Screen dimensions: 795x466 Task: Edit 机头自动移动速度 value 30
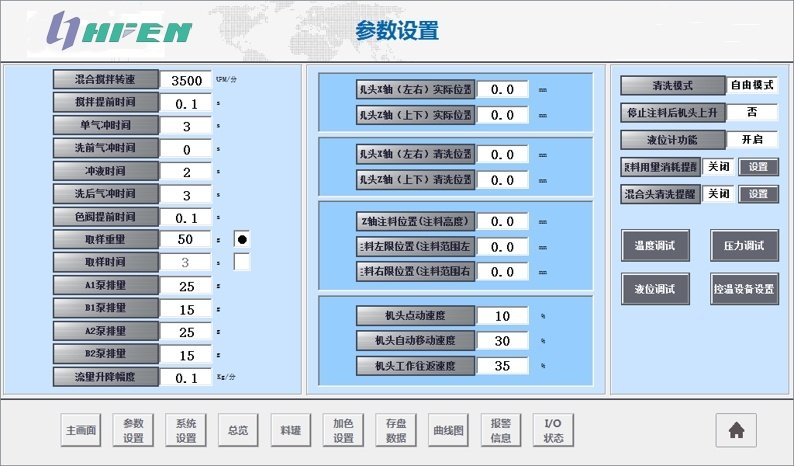click(502, 341)
